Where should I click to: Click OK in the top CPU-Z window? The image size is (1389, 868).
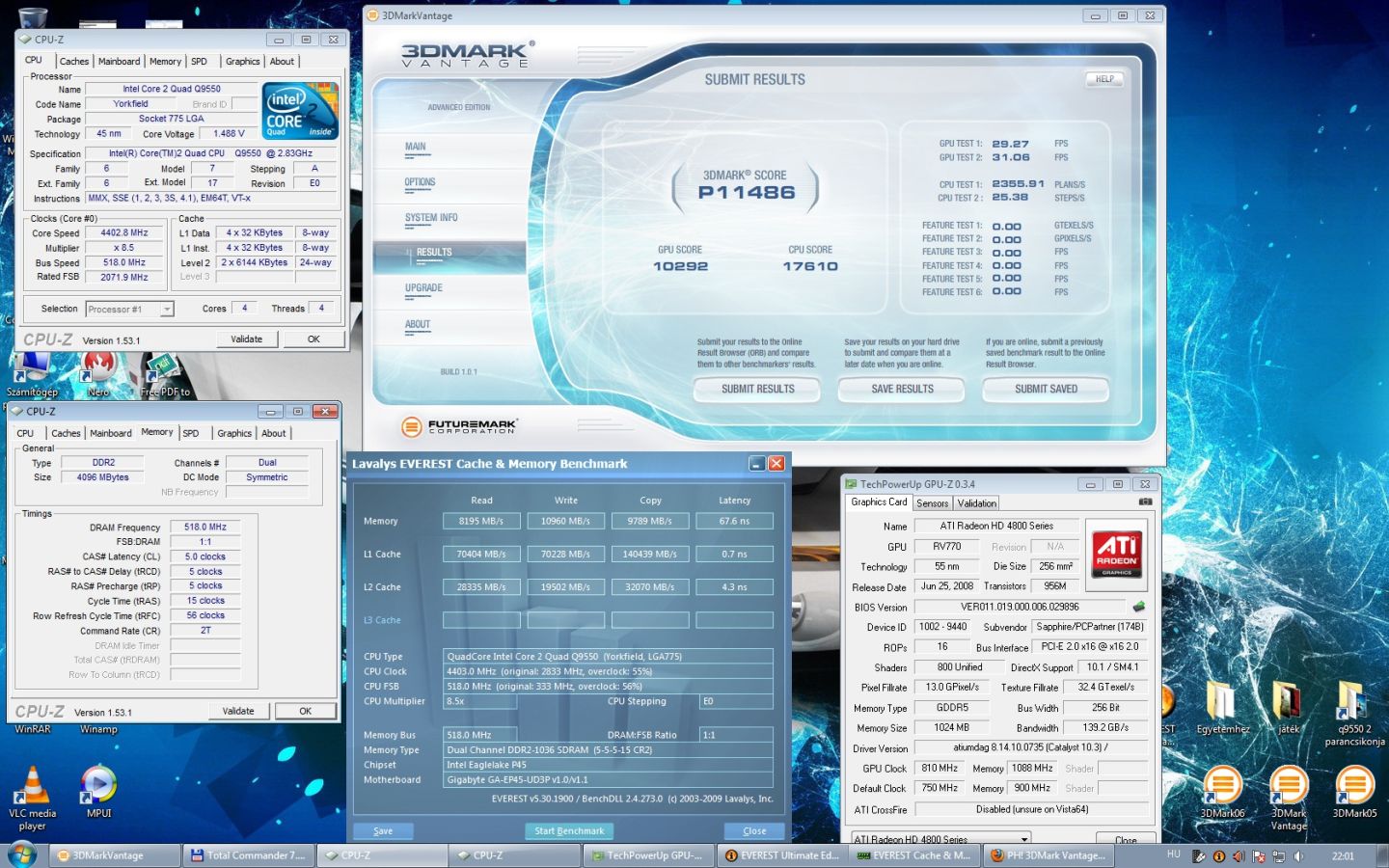coord(313,339)
